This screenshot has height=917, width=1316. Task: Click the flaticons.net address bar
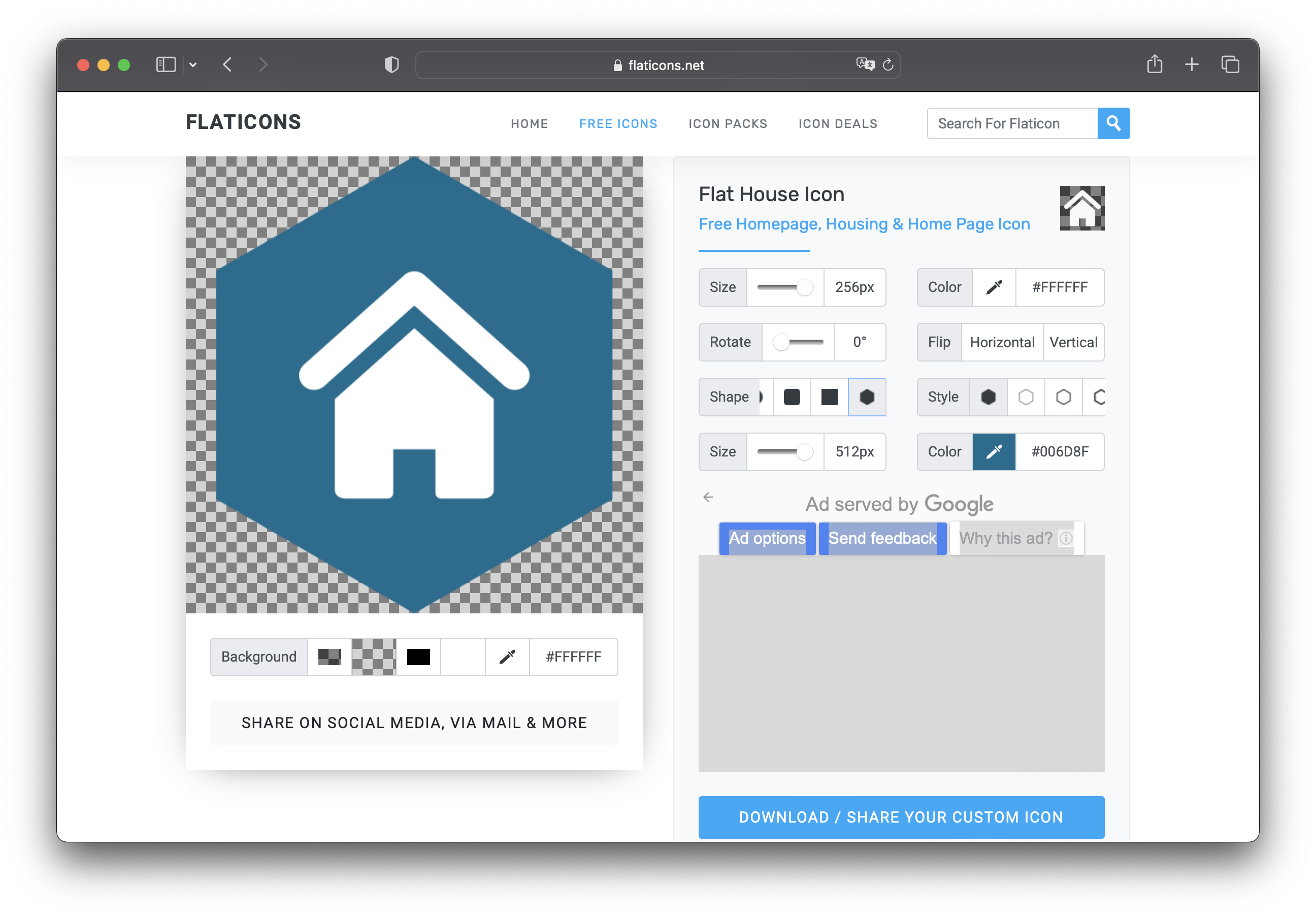(x=658, y=65)
